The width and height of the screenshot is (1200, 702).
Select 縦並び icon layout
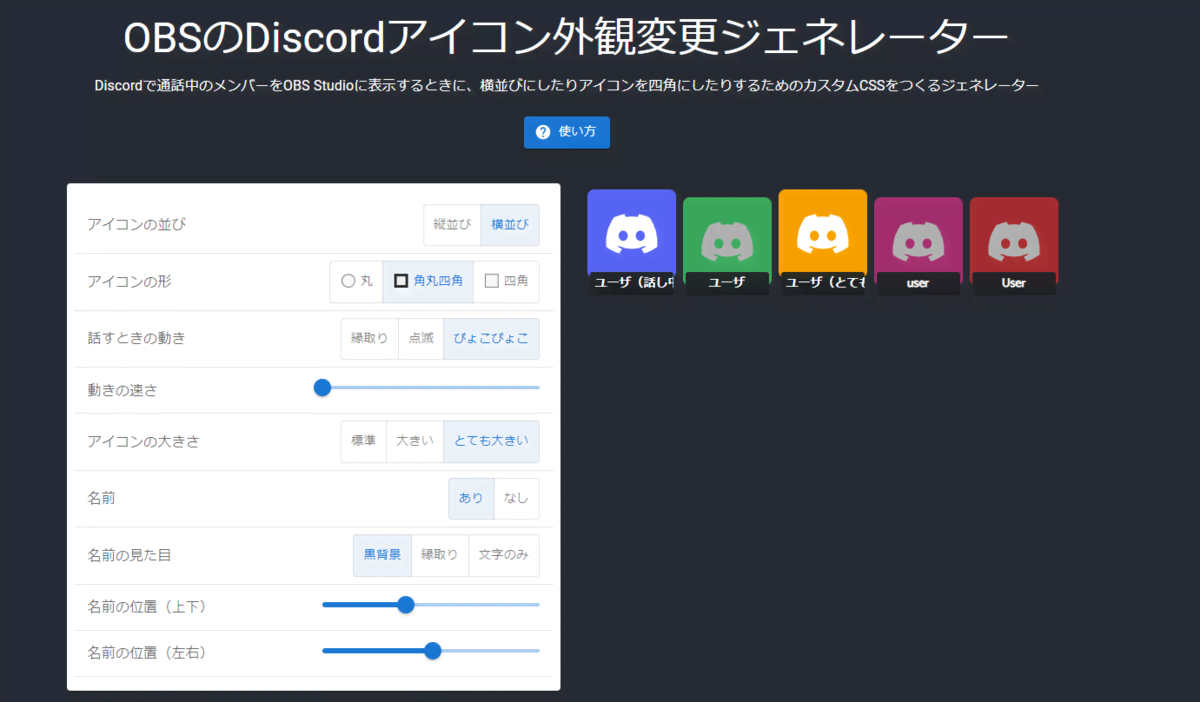coord(452,225)
